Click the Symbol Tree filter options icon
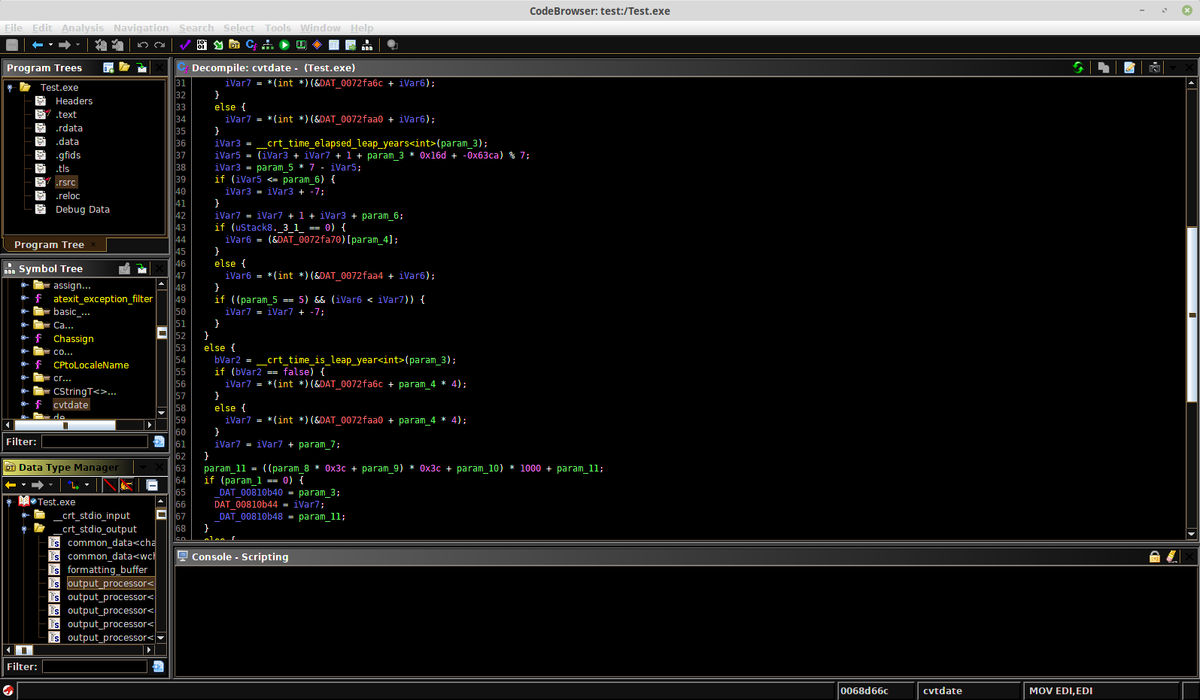The height and width of the screenshot is (700, 1200). click(x=158, y=441)
